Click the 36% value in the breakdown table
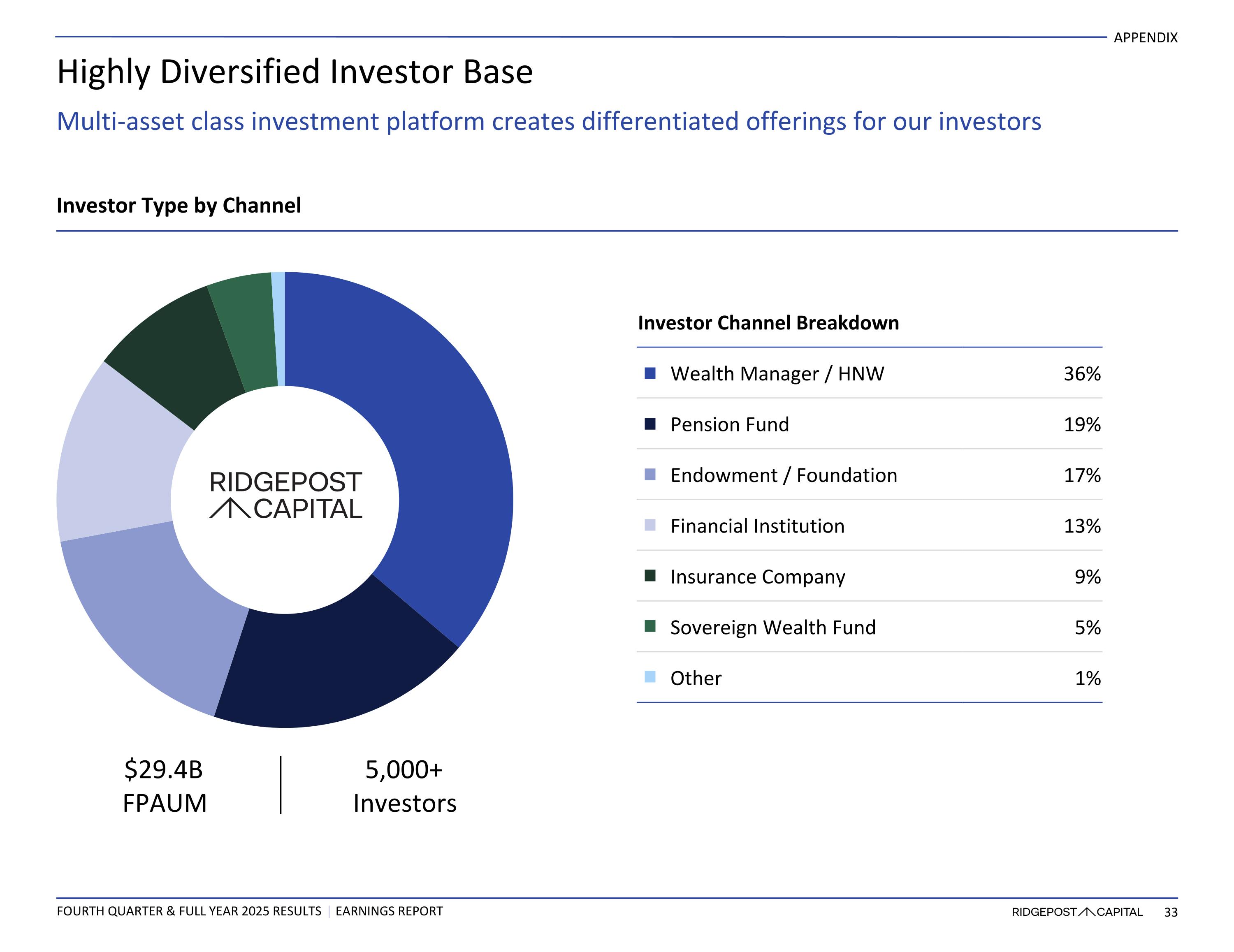Screen dimensions: 1234x952 (x=1081, y=374)
